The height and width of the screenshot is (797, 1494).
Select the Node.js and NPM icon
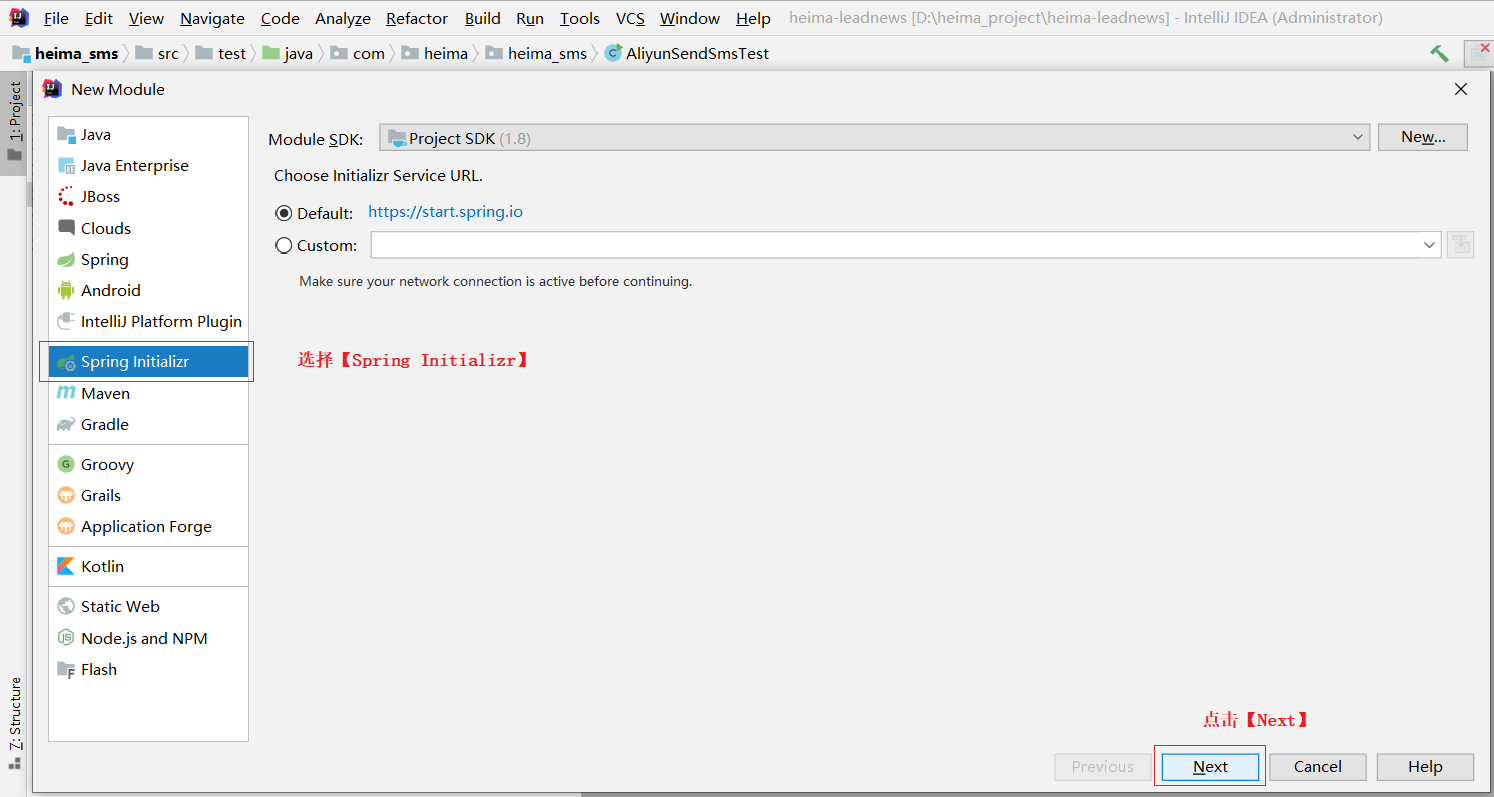[66, 638]
